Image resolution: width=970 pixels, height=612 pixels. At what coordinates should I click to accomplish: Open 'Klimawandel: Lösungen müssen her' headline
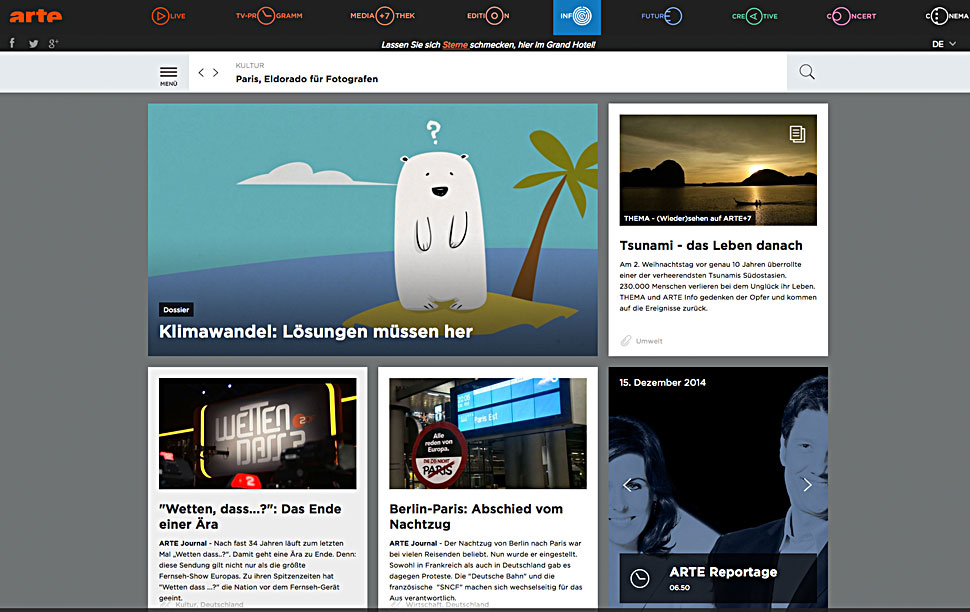(315, 332)
